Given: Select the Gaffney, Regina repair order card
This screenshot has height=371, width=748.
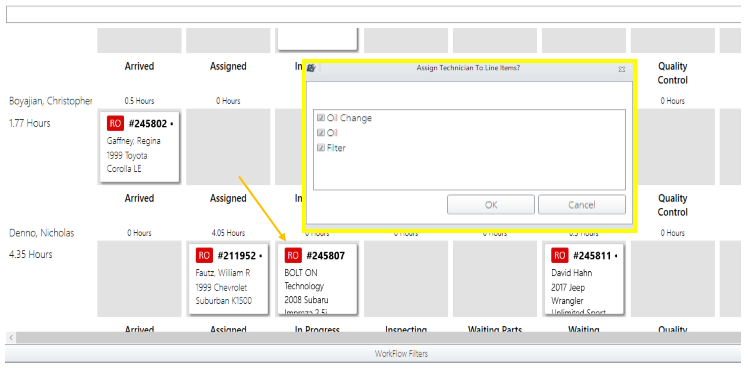Looking at the screenshot, I should coord(139,146).
